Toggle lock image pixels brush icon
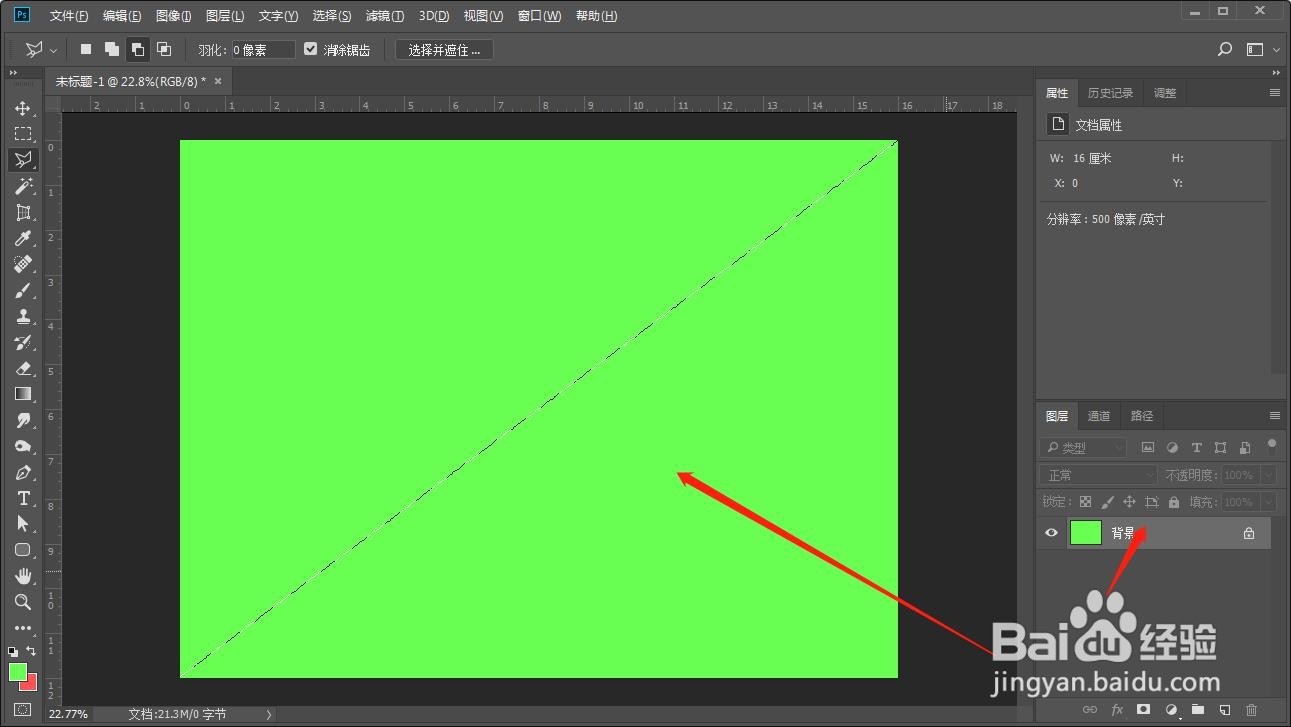This screenshot has width=1291, height=727. 1107,502
